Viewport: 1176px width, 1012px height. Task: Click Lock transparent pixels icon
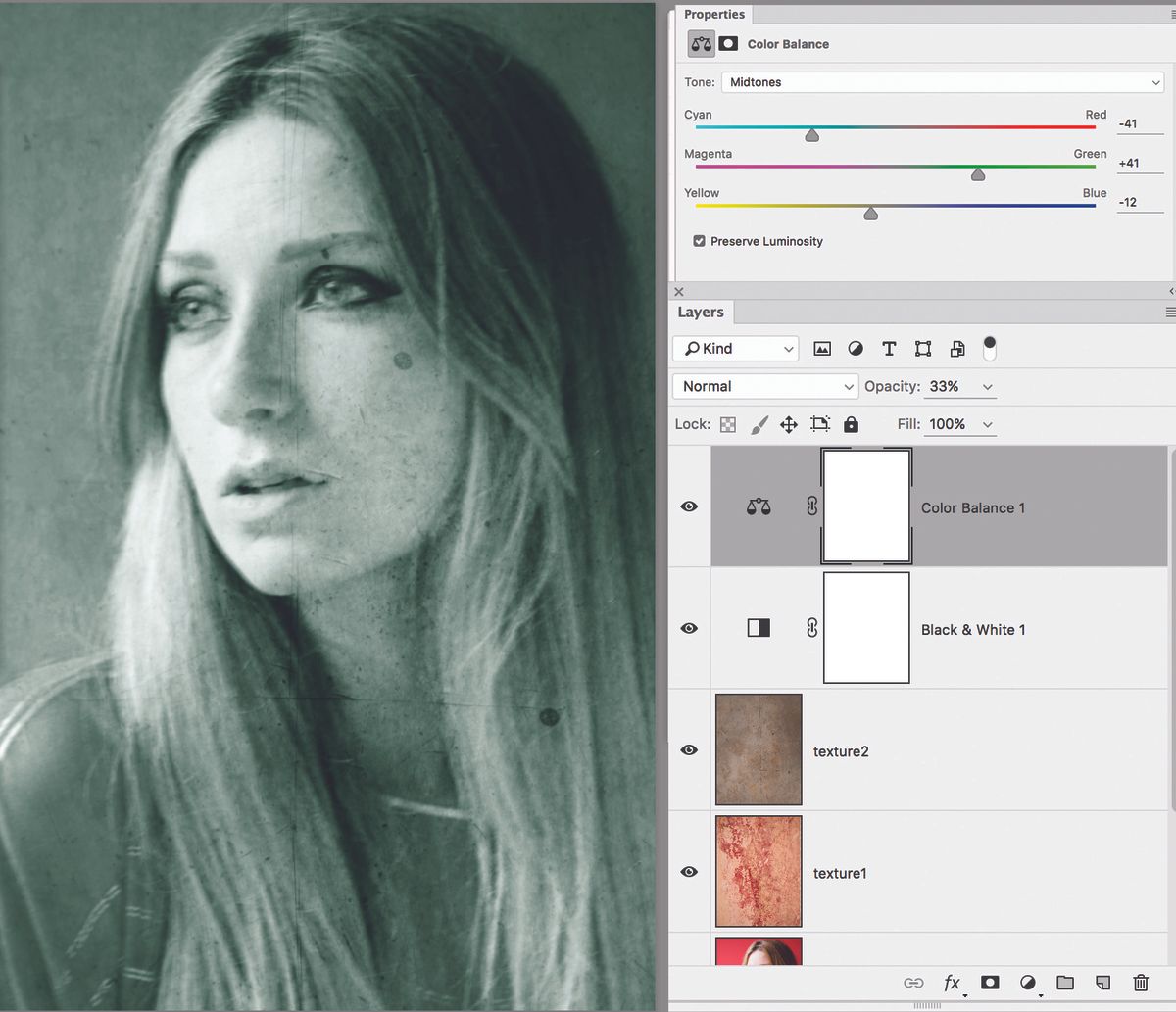(x=727, y=424)
